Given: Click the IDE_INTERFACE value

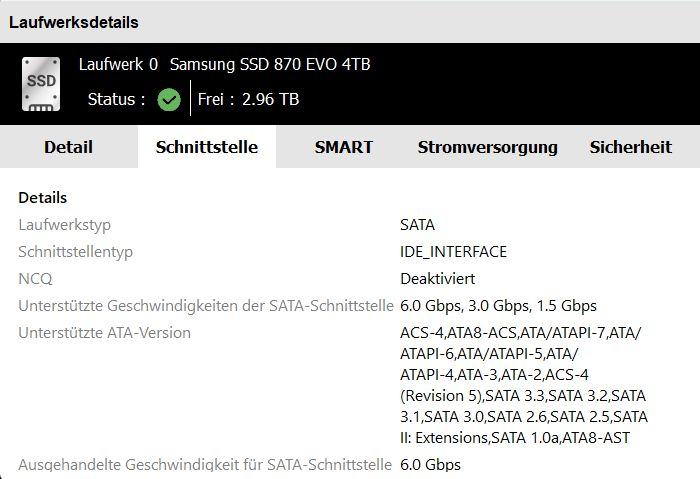Looking at the screenshot, I should [453, 252].
